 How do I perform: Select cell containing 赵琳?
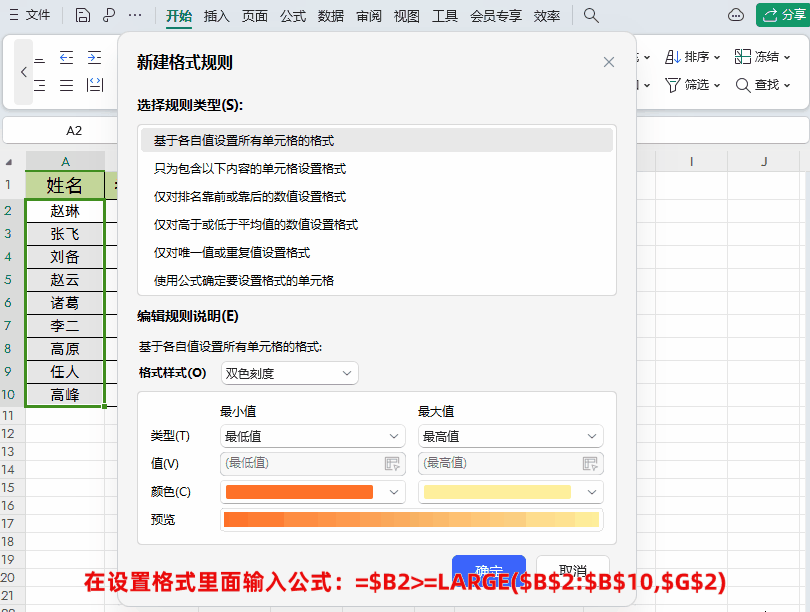pos(65,211)
